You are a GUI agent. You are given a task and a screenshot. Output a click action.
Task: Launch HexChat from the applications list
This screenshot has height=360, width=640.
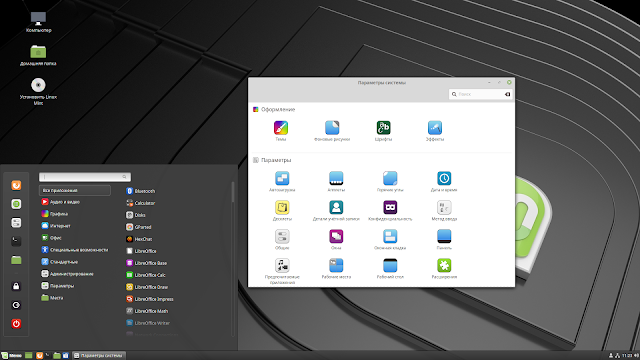[x=139, y=239]
